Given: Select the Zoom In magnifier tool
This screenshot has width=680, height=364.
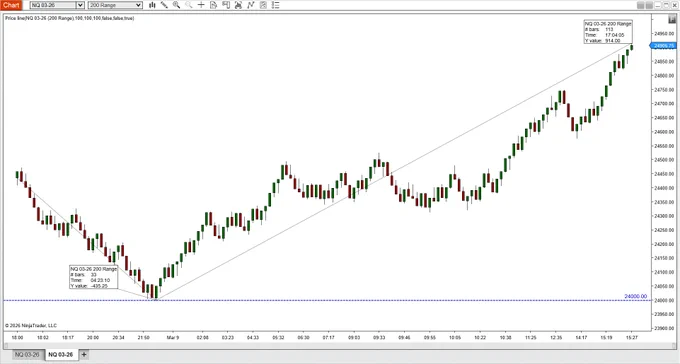Looking at the screenshot, I should 176,5.
